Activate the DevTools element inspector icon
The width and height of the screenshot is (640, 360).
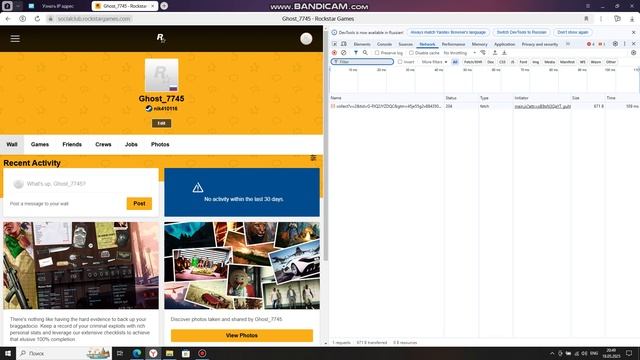[335, 44]
